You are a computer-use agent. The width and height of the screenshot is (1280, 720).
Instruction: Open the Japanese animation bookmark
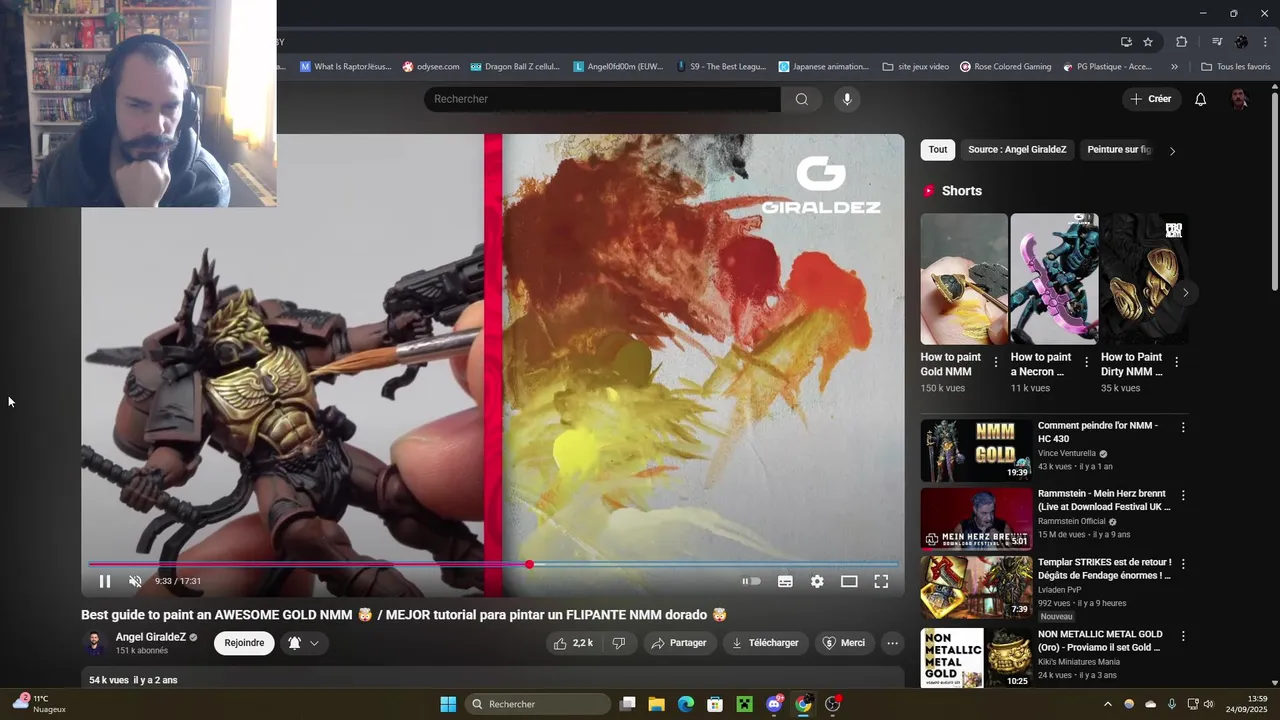click(x=823, y=67)
